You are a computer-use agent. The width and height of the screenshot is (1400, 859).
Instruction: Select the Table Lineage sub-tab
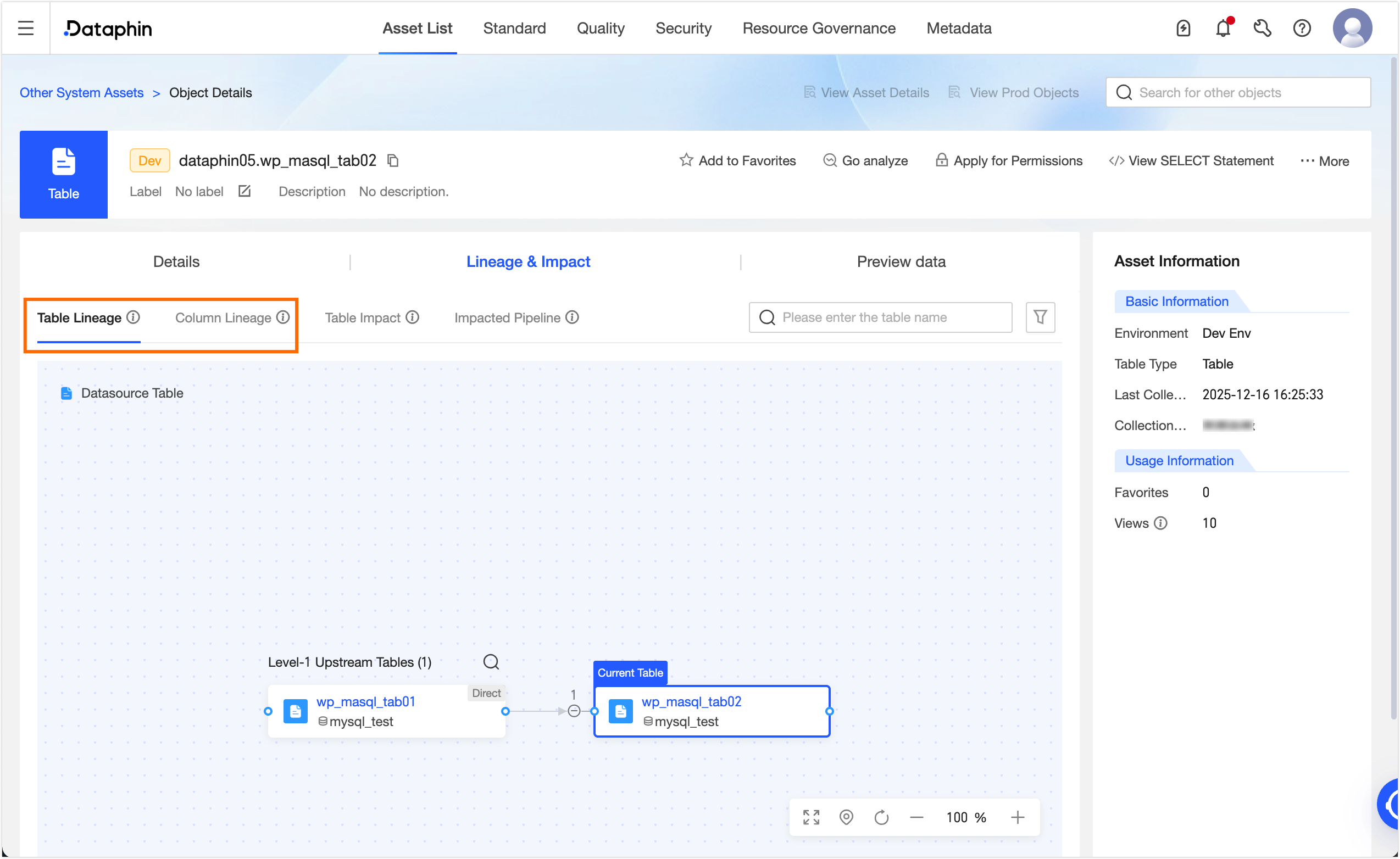[79, 317]
